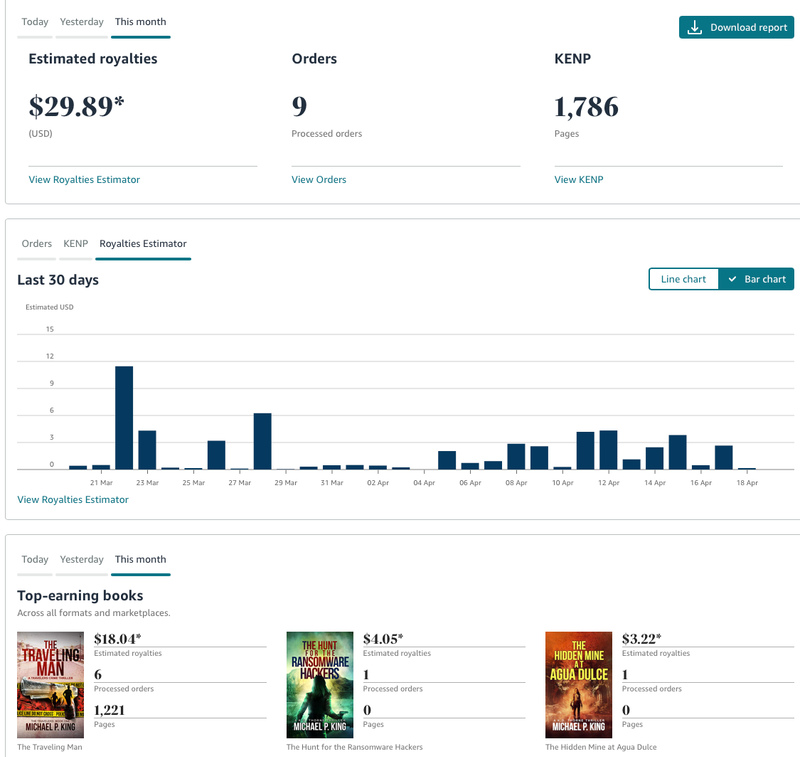Open the View KENP link
Image resolution: width=800 pixels, height=757 pixels.
tap(579, 180)
